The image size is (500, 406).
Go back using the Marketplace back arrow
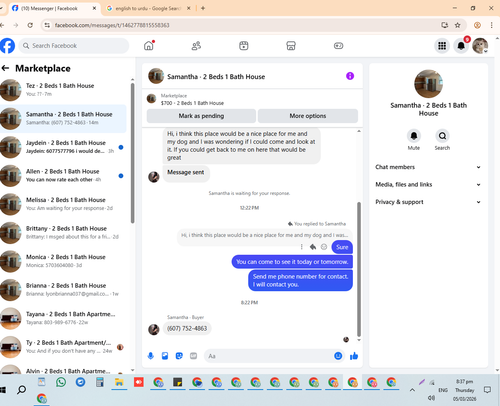5,68
